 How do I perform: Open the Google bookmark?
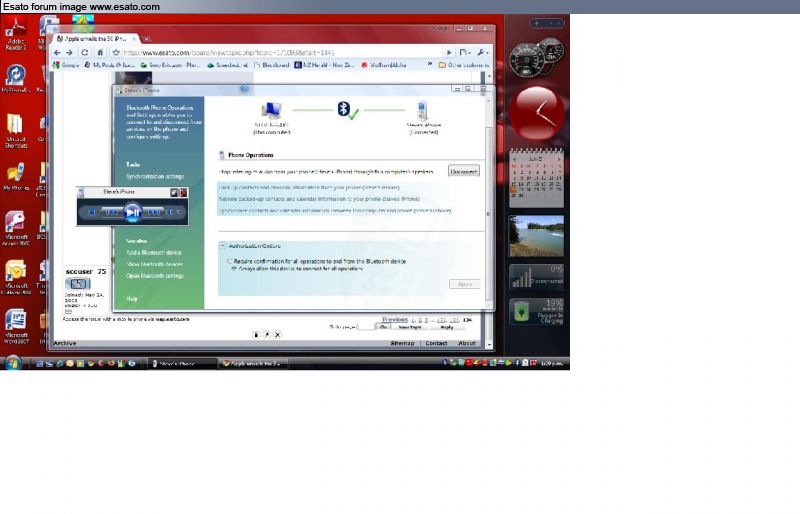coord(66,65)
